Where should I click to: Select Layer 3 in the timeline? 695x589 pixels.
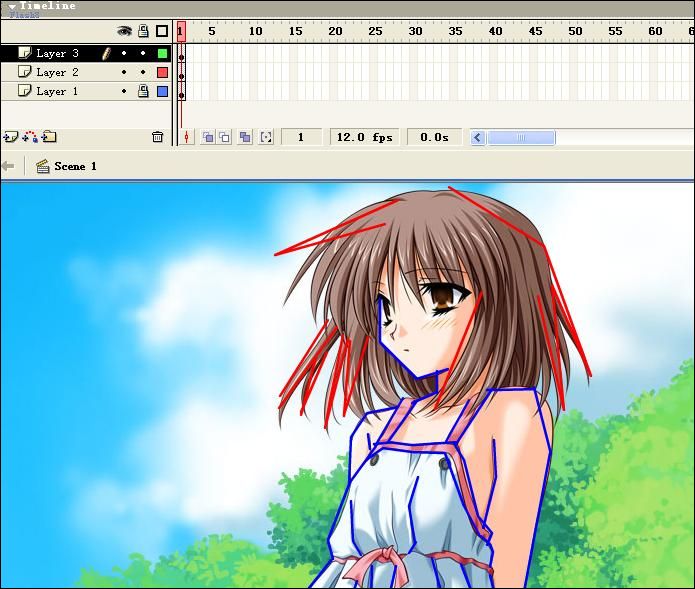[x=86, y=53]
